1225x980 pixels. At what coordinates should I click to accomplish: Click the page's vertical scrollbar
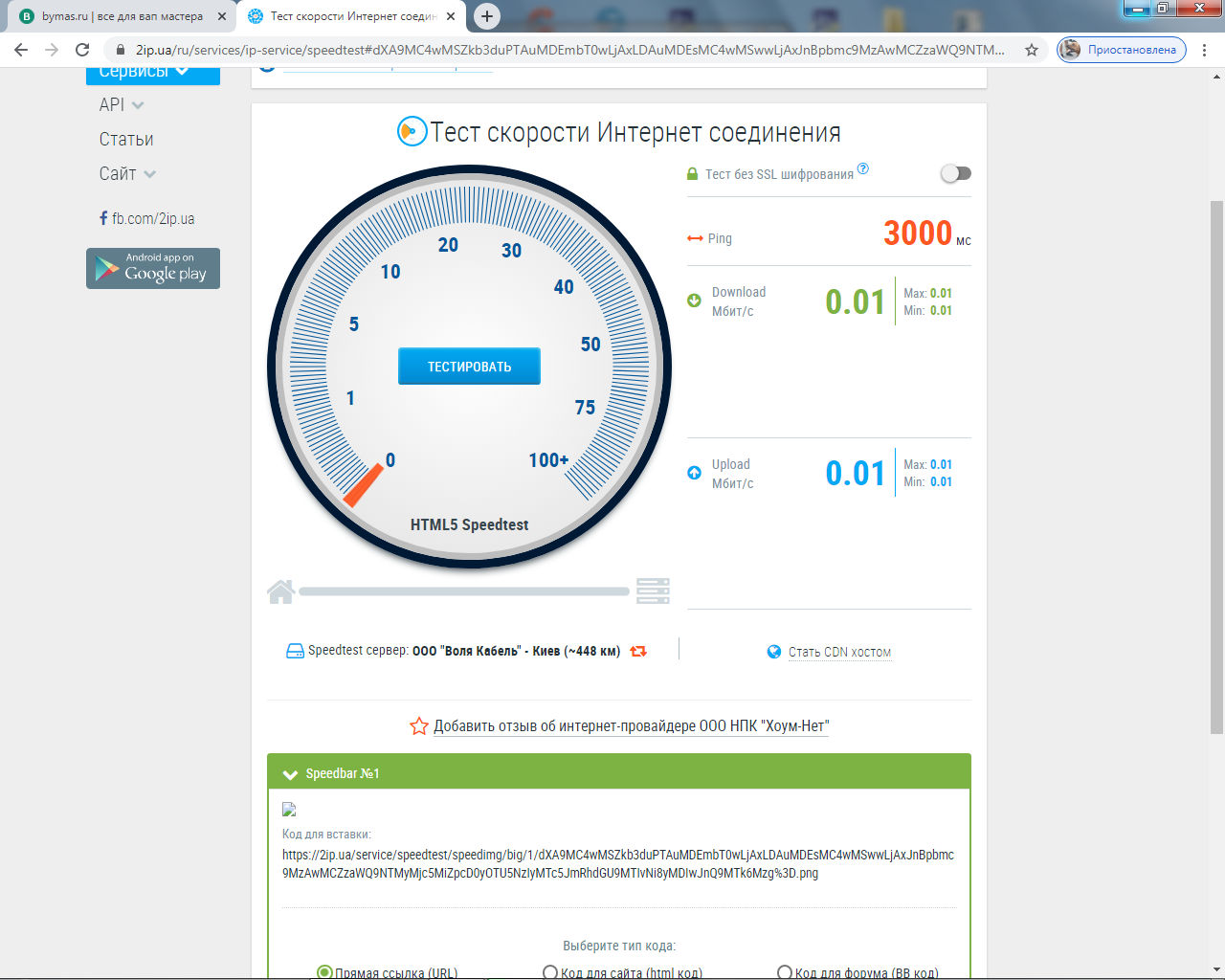coord(1216,467)
